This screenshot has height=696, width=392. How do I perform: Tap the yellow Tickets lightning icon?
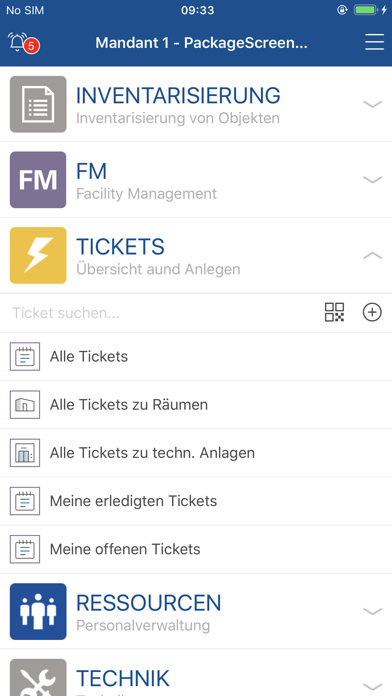click(38, 255)
